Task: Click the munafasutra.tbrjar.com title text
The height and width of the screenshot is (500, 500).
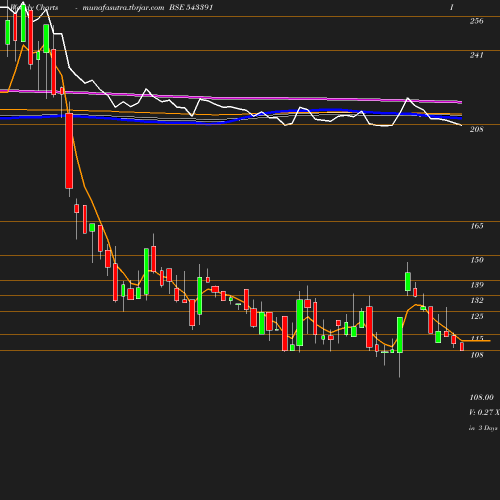Action: [x=123, y=8]
